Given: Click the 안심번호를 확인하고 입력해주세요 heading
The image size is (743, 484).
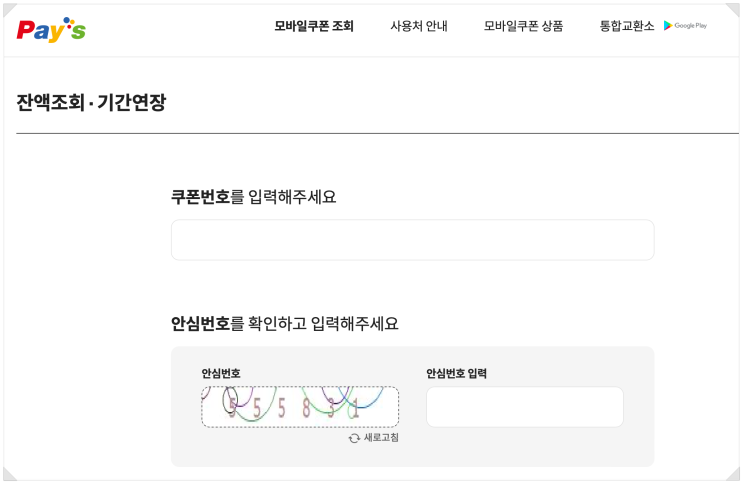Looking at the screenshot, I should point(284,324).
